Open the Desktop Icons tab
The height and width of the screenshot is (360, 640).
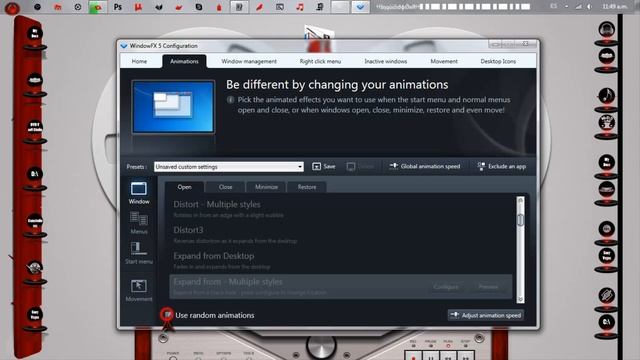(x=498, y=61)
